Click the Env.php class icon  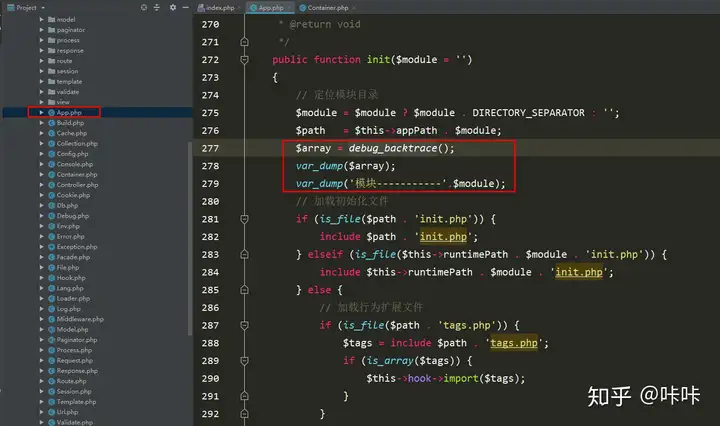tap(51, 226)
